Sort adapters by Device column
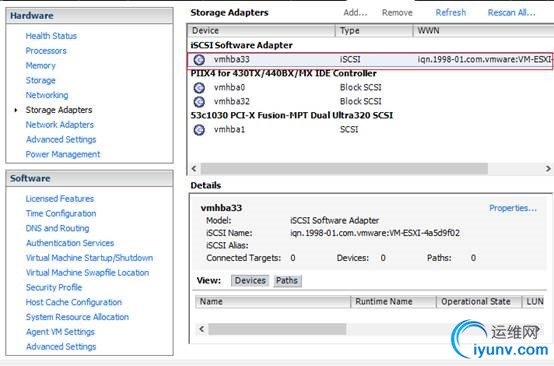 click(261, 31)
